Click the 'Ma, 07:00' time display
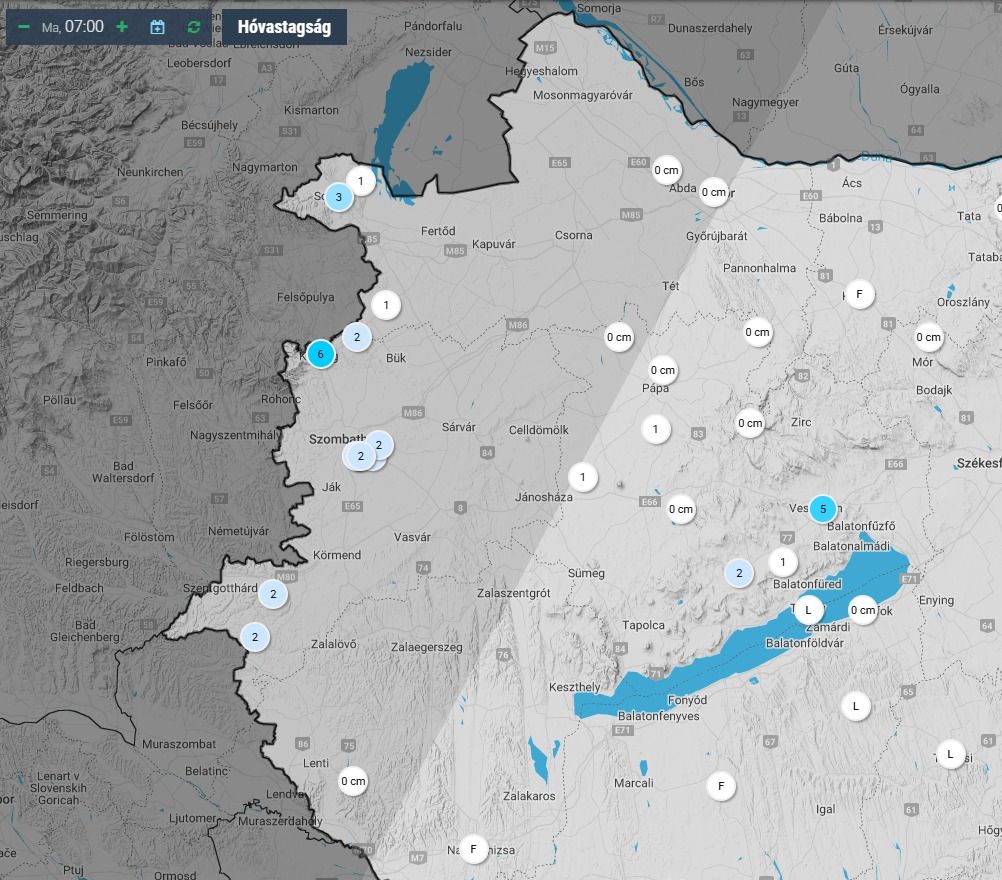The height and width of the screenshot is (880, 1002). 73,27
